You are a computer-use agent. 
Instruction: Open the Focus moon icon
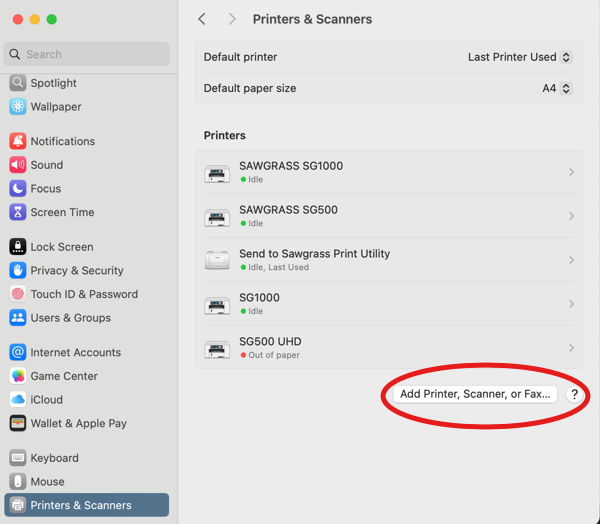pos(18,188)
